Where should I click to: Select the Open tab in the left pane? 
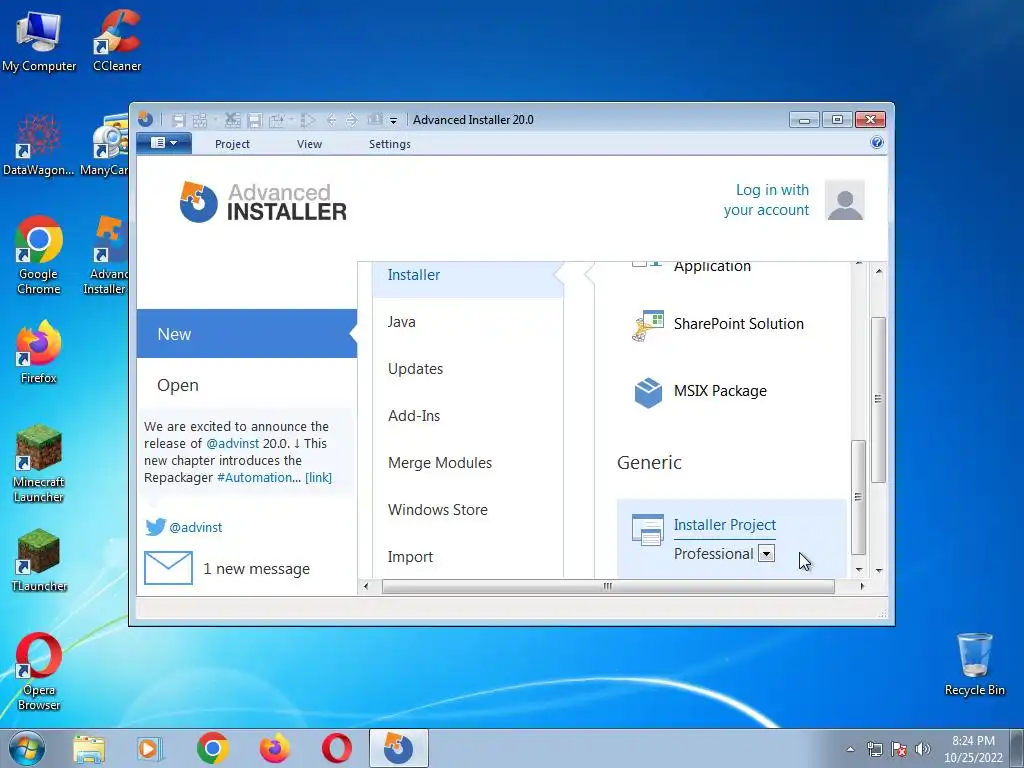(x=247, y=385)
